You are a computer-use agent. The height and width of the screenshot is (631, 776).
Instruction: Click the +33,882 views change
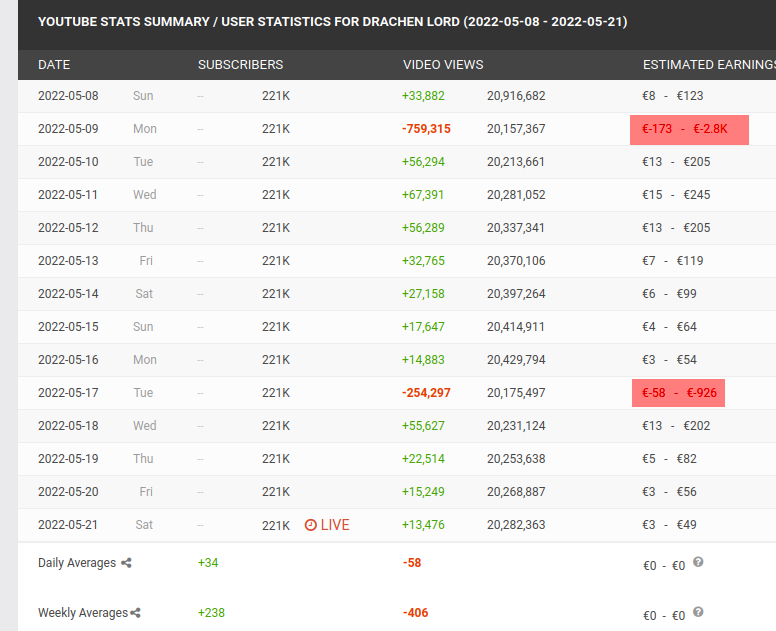click(x=423, y=96)
